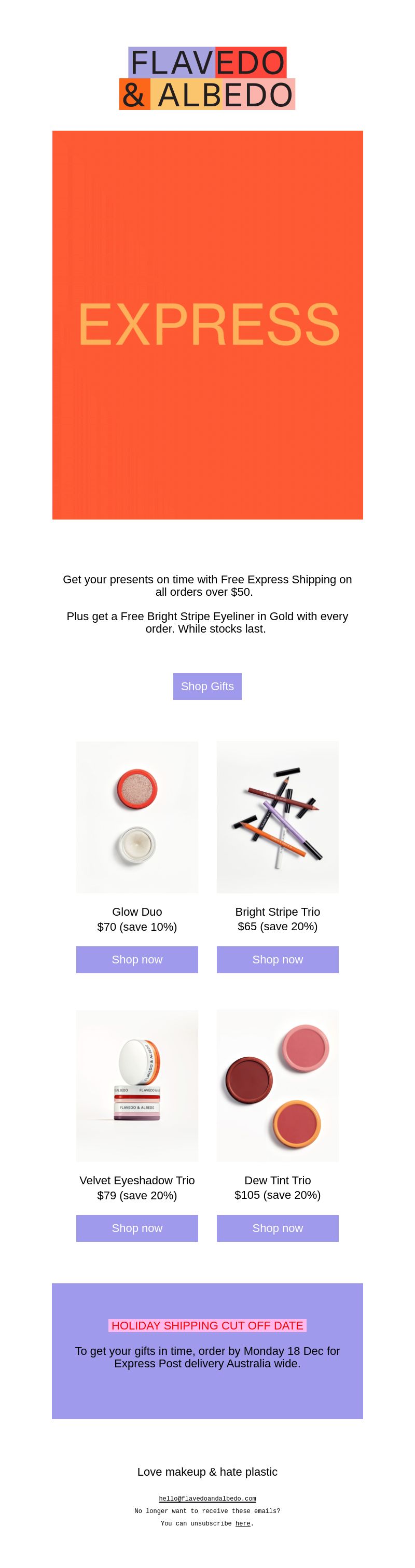Select the Velvet Eyeshadow Trio title text
Viewport: 415px width, 1568px height.
click(137, 1180)
